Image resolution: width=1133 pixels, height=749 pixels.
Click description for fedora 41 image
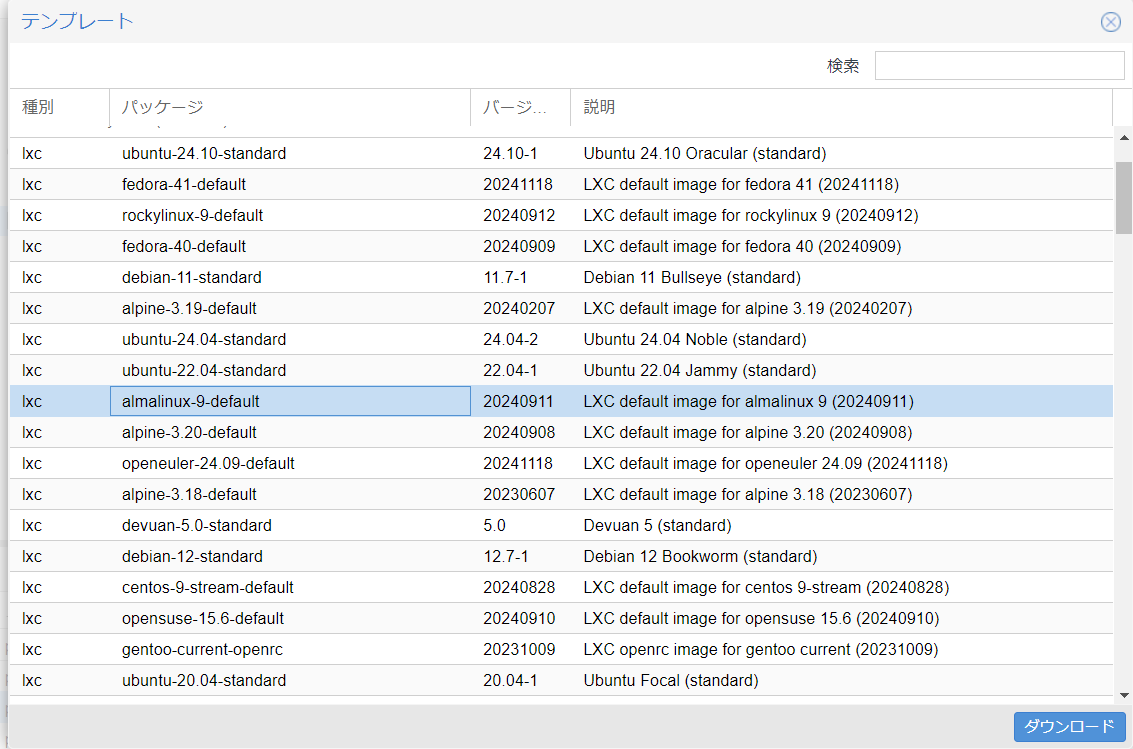[741, 184]
